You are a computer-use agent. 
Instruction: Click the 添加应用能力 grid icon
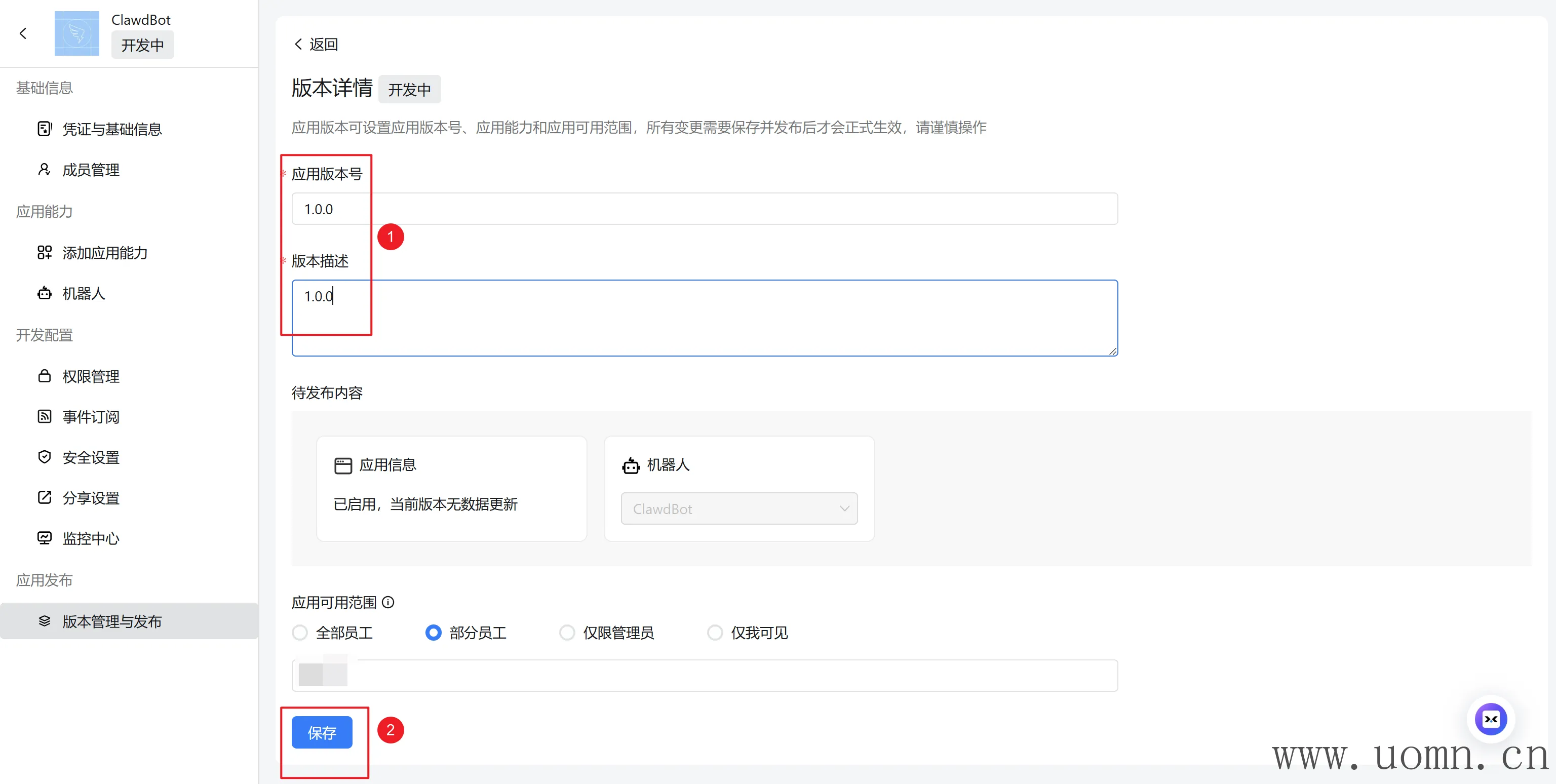(x=44, y=253)
